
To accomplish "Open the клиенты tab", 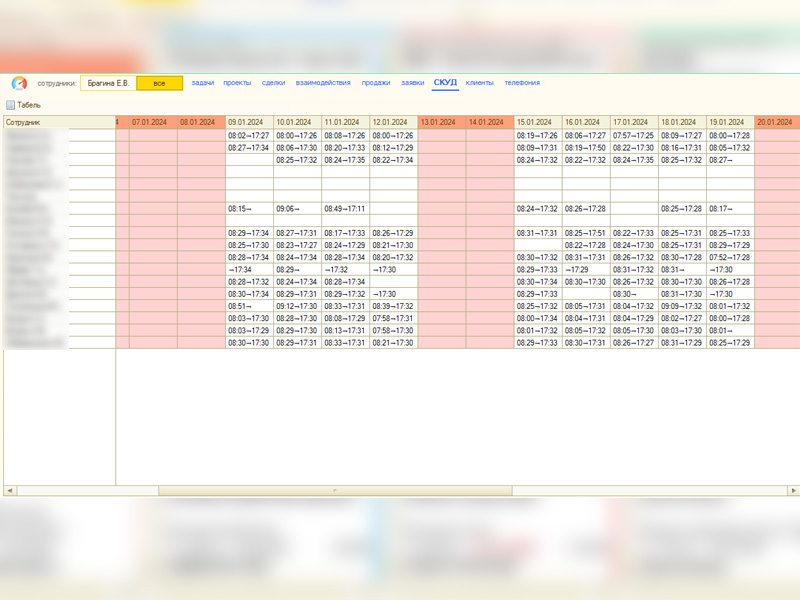I will click(x=480, y=83).
